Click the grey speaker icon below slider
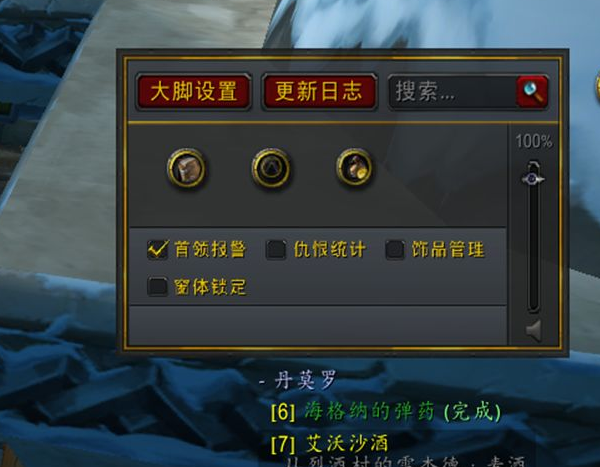Viewport: 600px width, 467px height. tap(534, 330)
